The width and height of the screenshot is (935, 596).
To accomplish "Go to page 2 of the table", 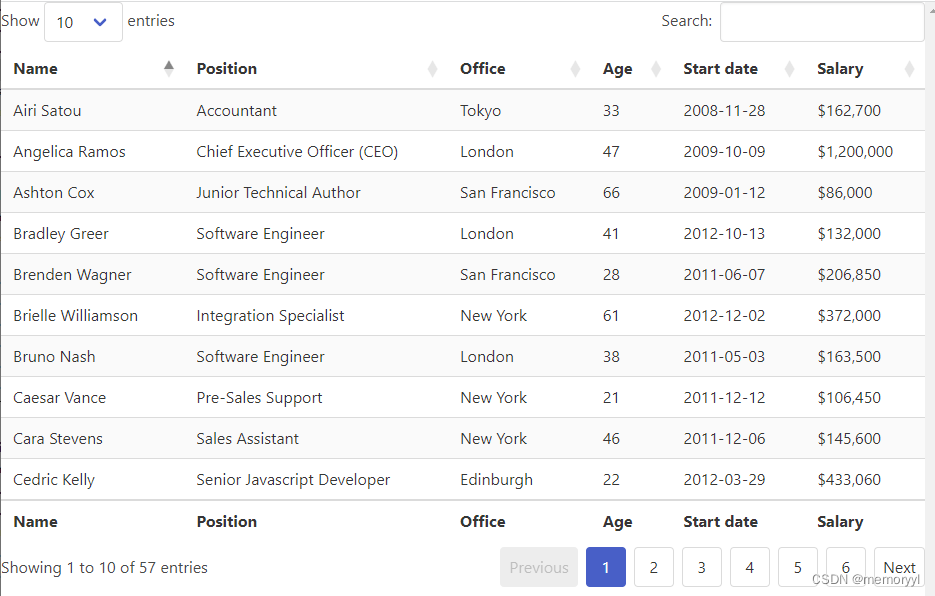I will pos(654,567).
